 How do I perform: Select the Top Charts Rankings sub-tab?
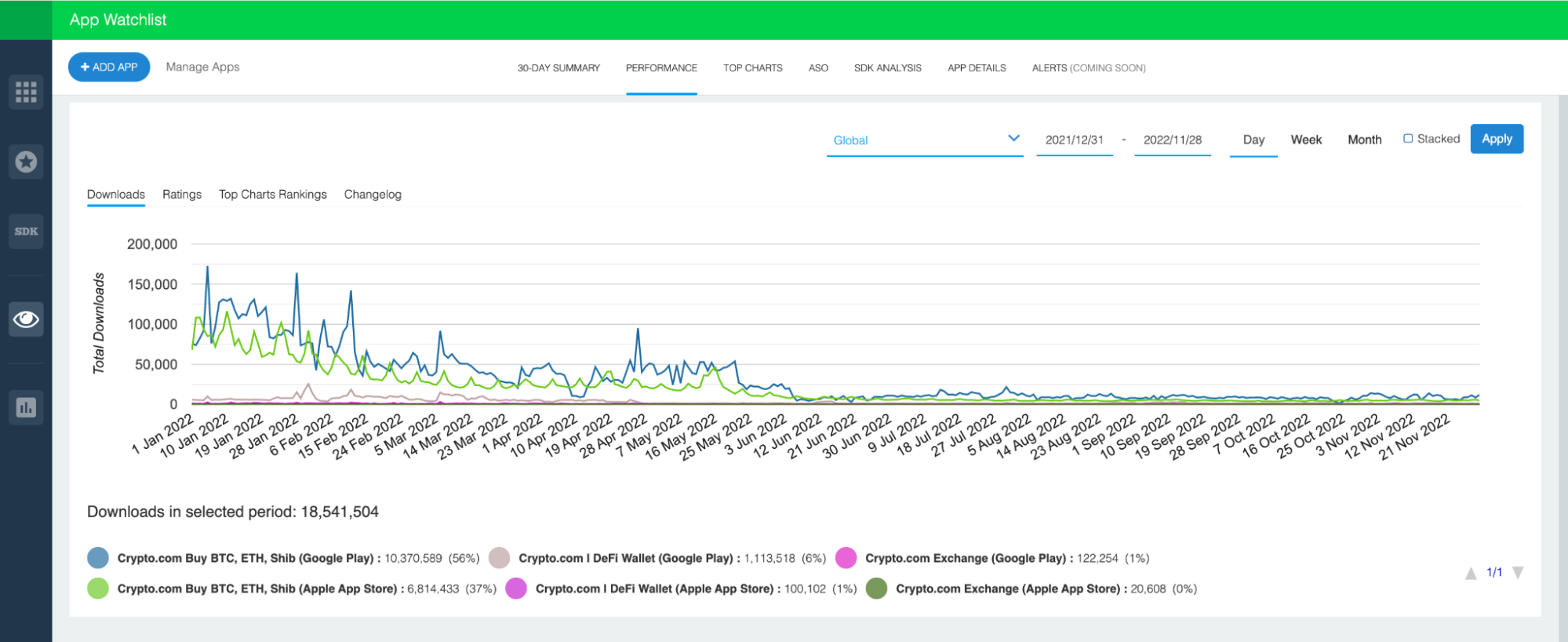273,195
